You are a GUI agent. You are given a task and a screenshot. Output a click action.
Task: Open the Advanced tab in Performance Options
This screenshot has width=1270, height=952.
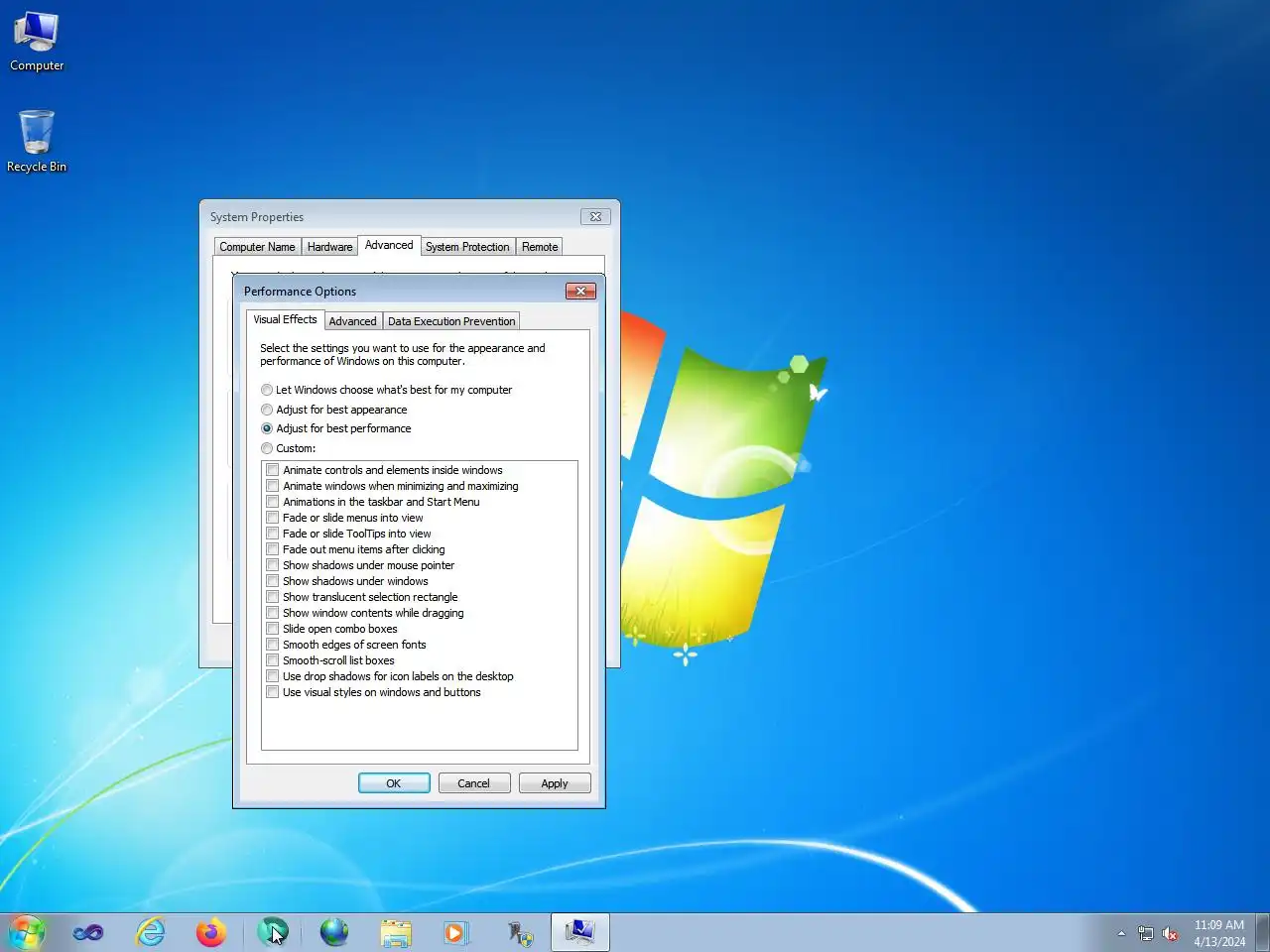(x=352, y=321)
